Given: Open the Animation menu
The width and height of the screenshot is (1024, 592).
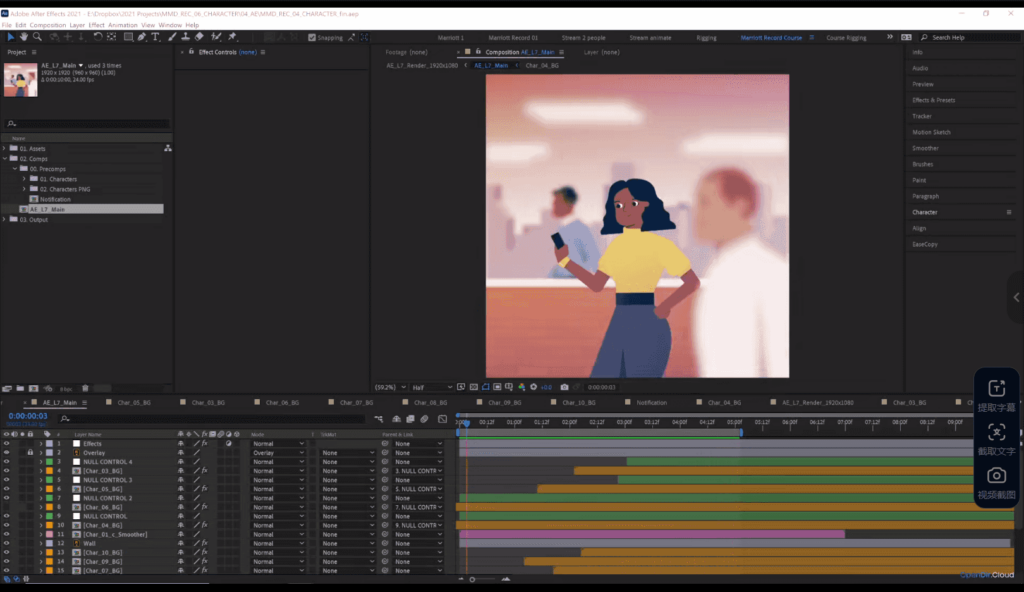Looking at the screenshot, I should (123, 25).
